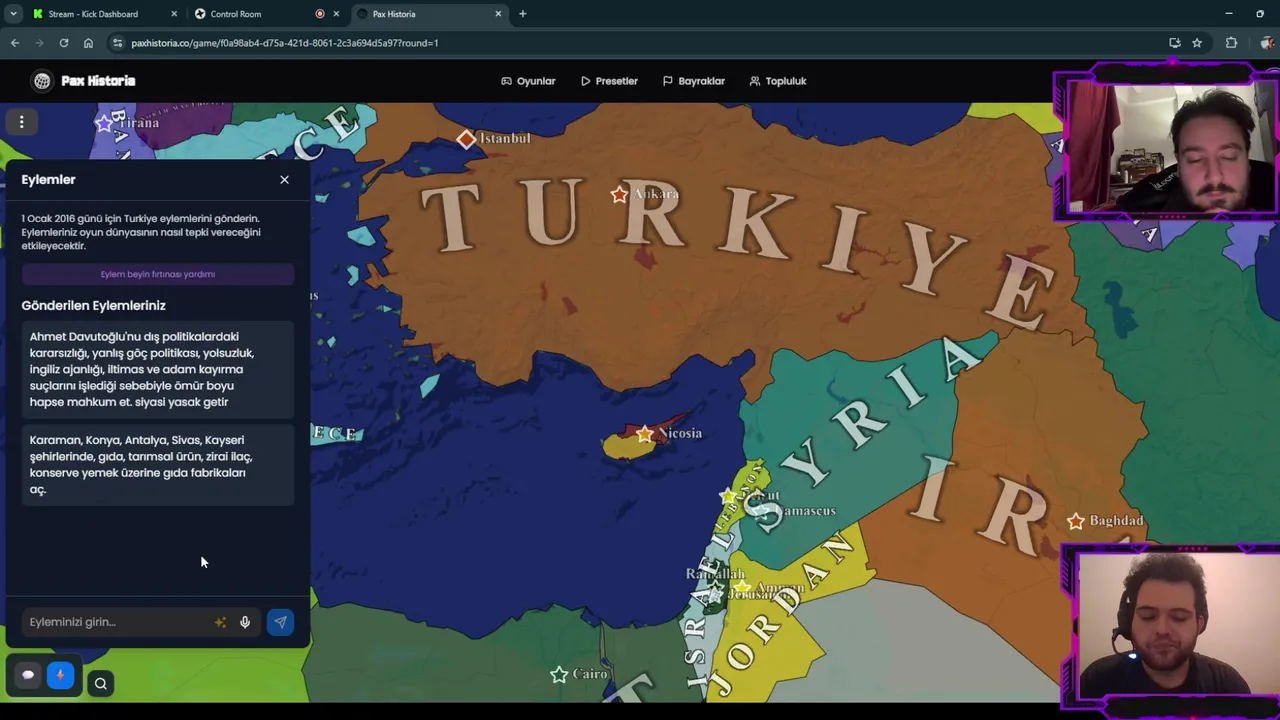Toggle the lightning actions panel button
1280x720 pixels.
coord(60,675)
